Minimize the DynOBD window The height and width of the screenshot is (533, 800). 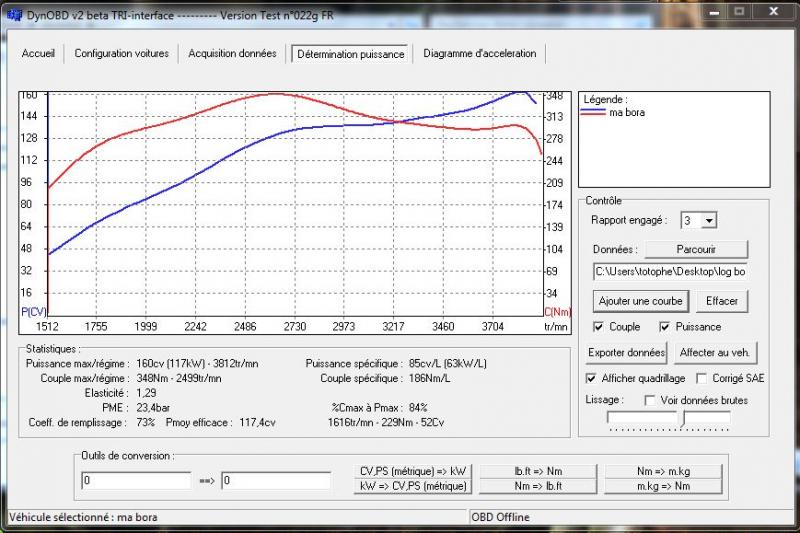tap(714, 12)
